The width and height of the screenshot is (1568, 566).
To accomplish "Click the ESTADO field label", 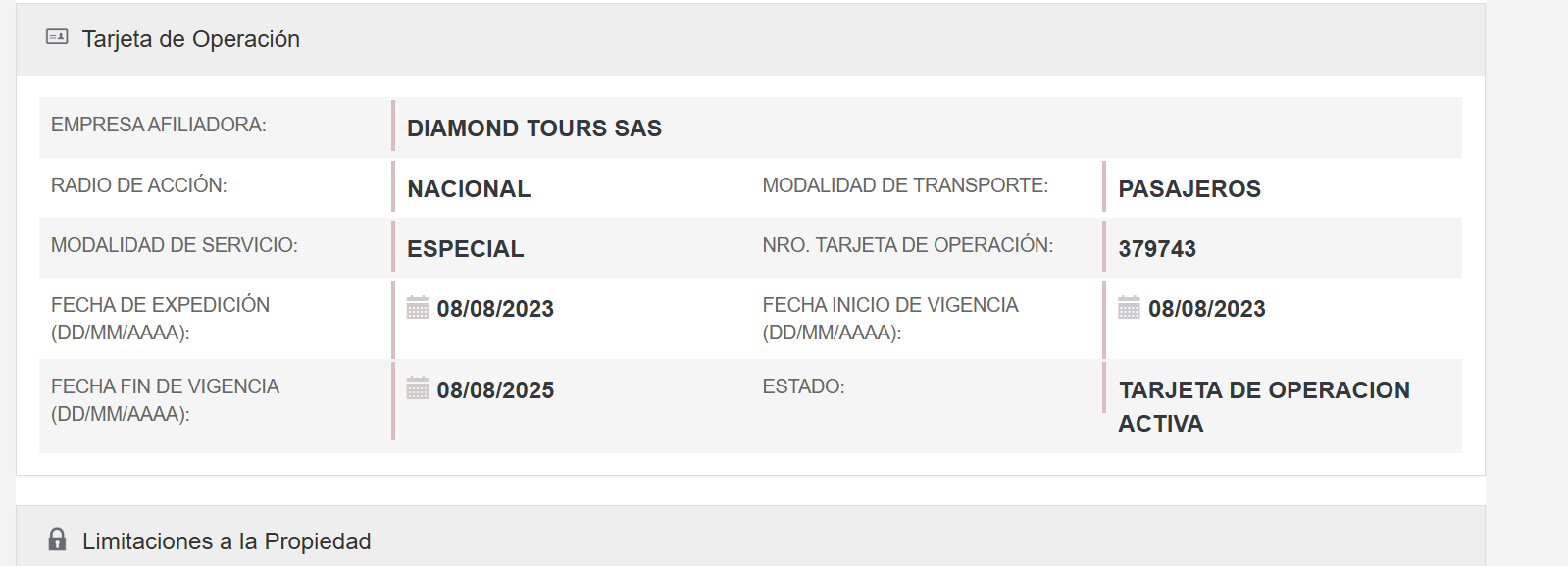I will point(803,386).
